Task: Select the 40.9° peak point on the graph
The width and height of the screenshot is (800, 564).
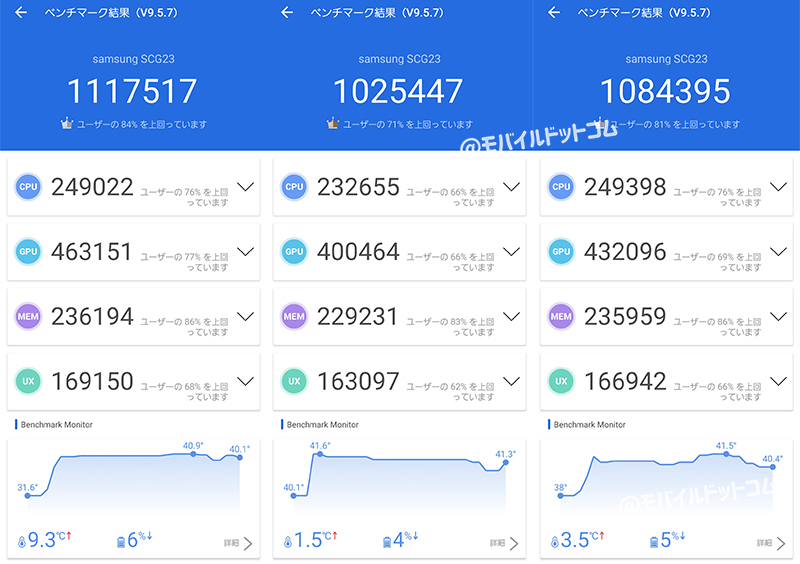Action: 193,453
